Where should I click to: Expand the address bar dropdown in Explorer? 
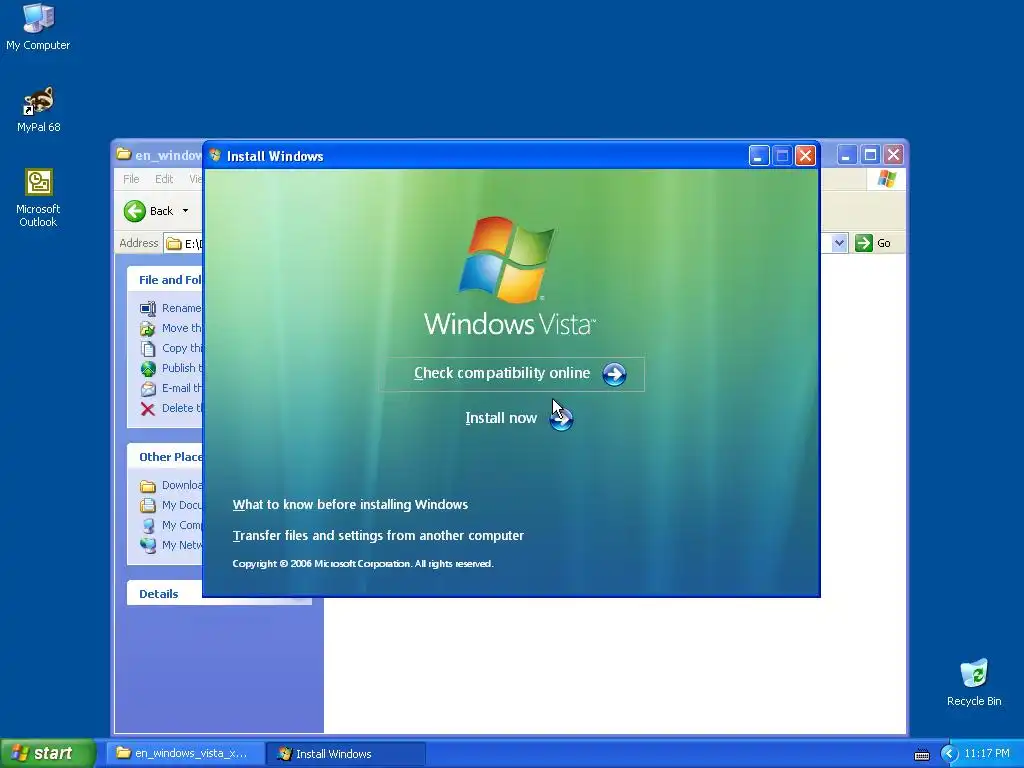839,243
